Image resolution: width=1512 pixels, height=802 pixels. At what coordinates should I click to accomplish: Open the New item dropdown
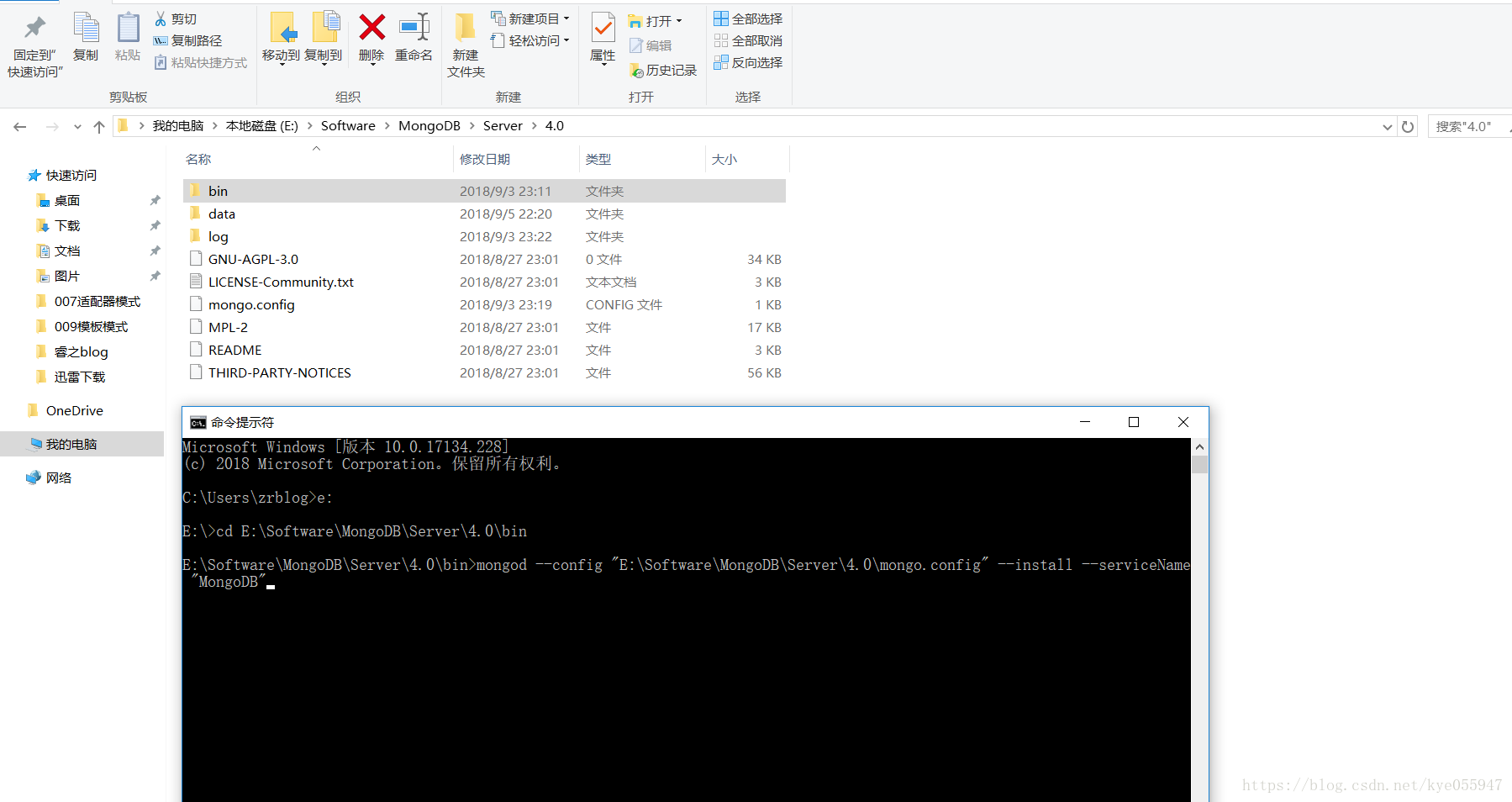tap(530, 18)
